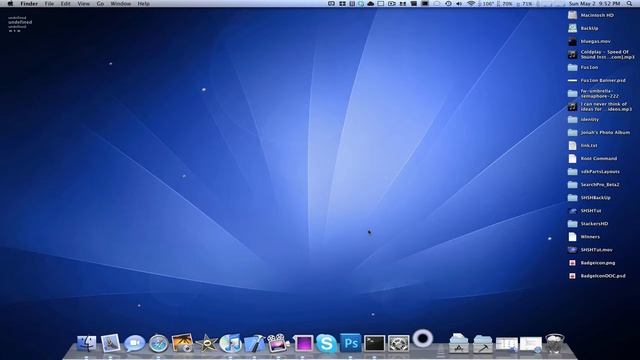The height and width of the screenshot is (360, 640).
Task: Launch iPhoto from the Dock
Action: point(182,343)
